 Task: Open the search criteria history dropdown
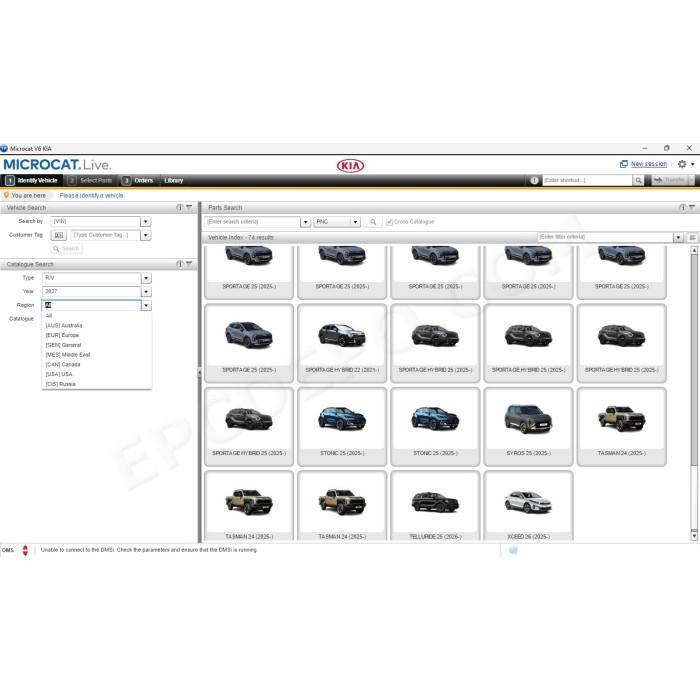[305, 222]
